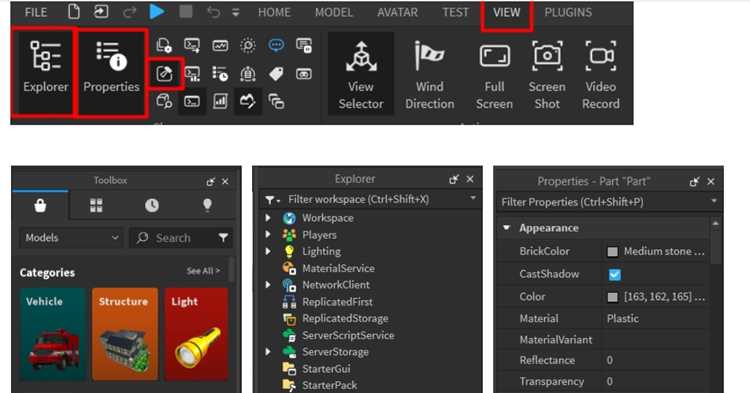Click the BrickColor swatch Medium stone
This screenshot has height=393, width=750.
[612, 252]
